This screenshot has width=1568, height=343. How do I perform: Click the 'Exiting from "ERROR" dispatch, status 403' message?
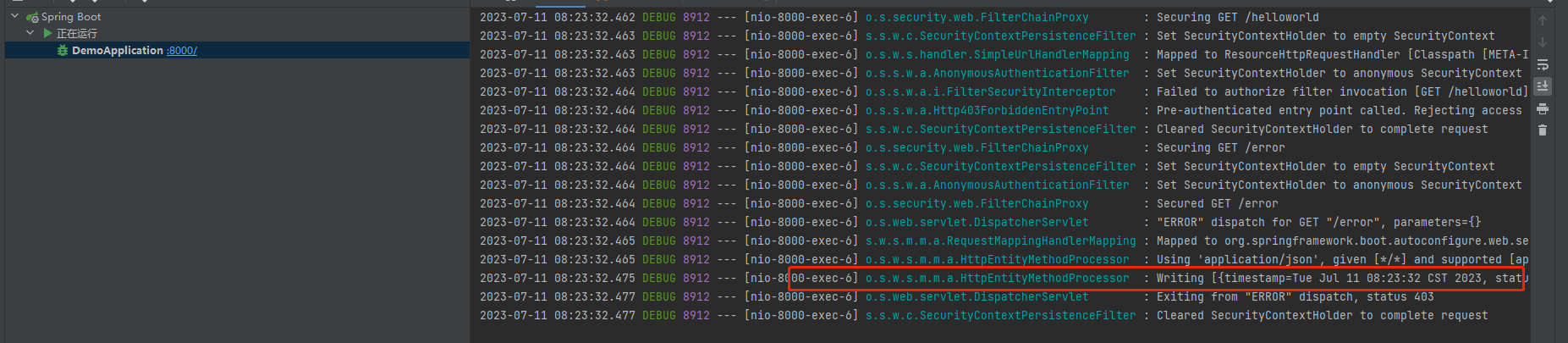coord(1295,296)
